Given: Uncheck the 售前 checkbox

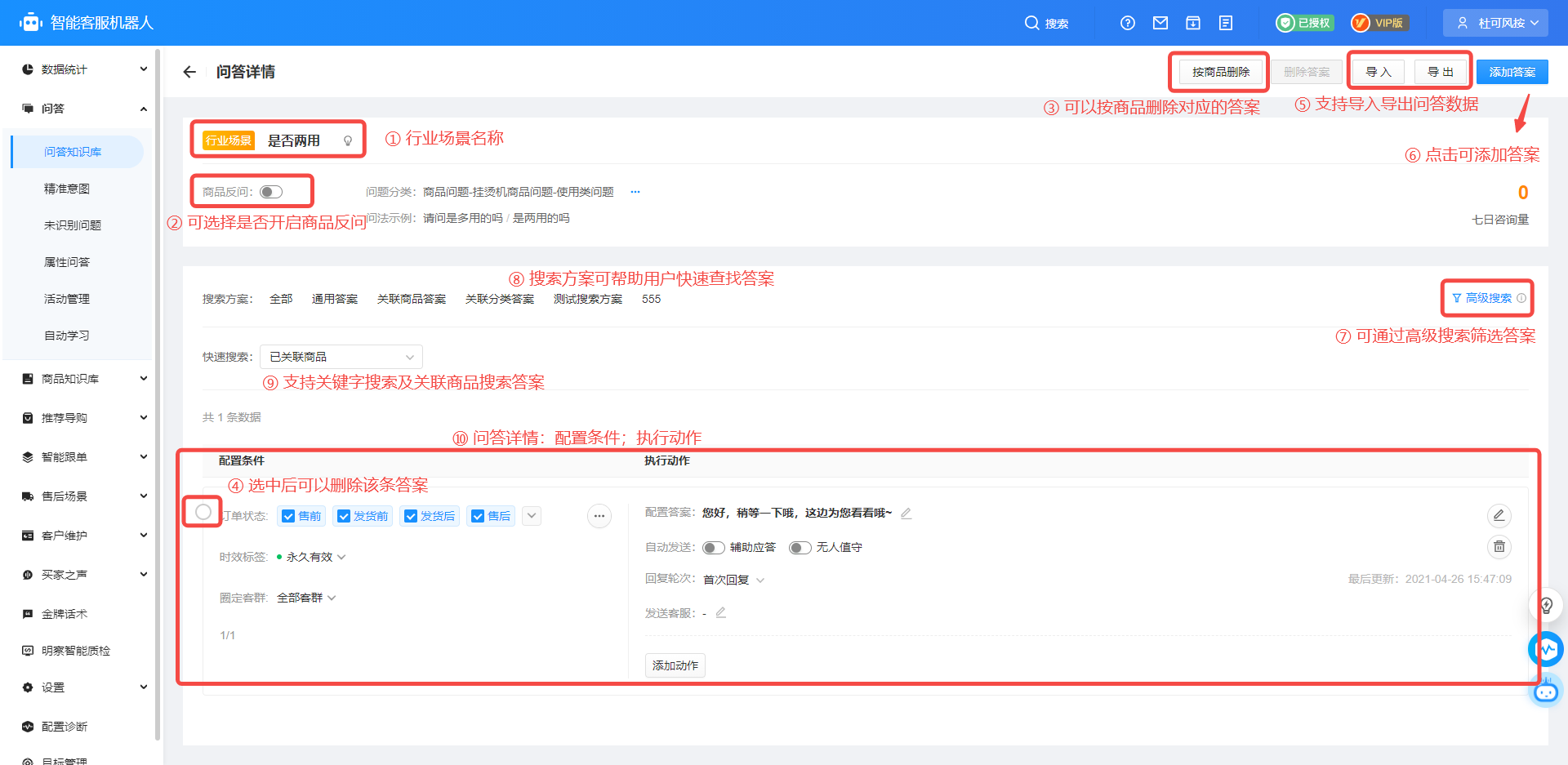Looking at the screenshot, I should click(288, 516).
